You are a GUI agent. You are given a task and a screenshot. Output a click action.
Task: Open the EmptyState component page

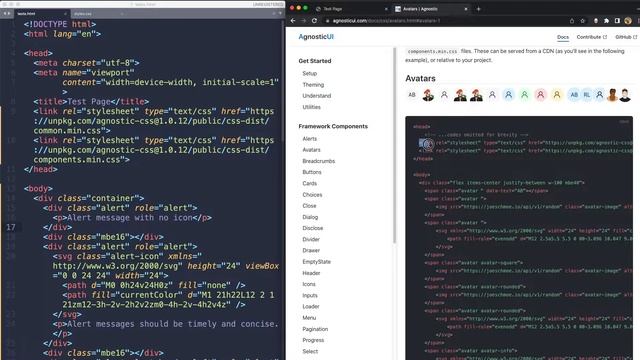(x=316, y=262)
